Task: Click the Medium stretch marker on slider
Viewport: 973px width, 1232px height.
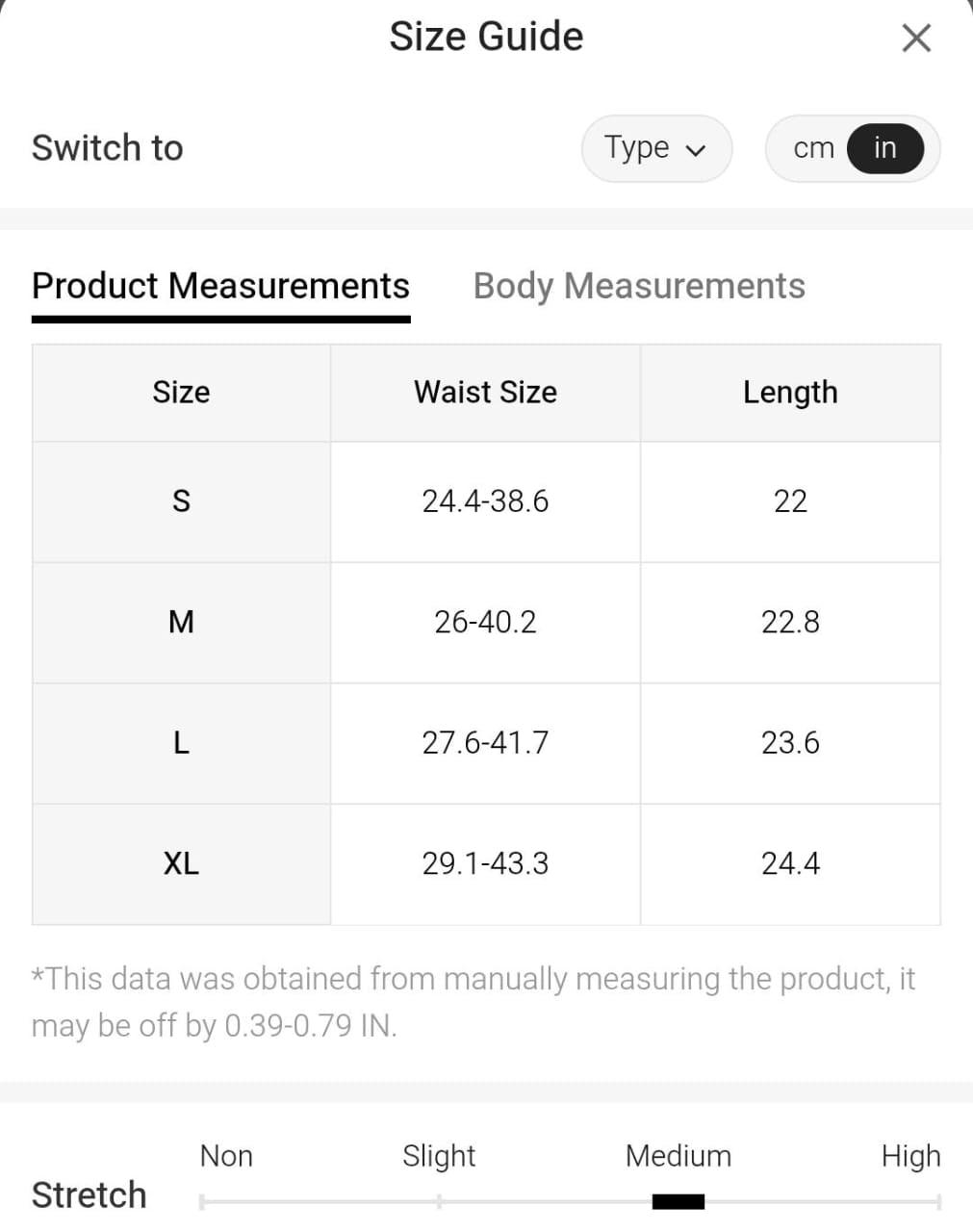Action: coord(679,1201)
